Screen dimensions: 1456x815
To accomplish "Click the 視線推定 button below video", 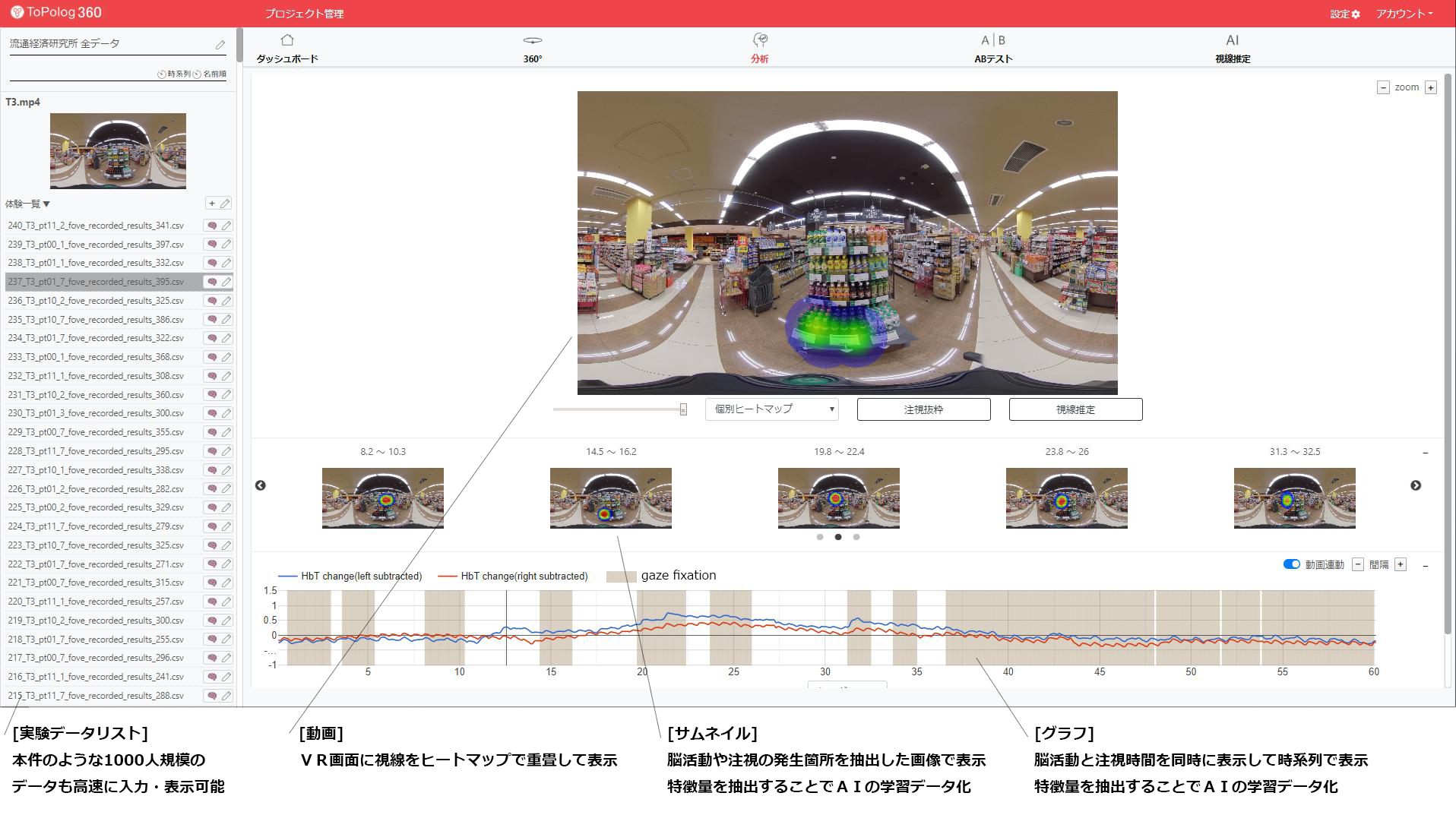I will pyautogui.click(x=1075, y=409).
